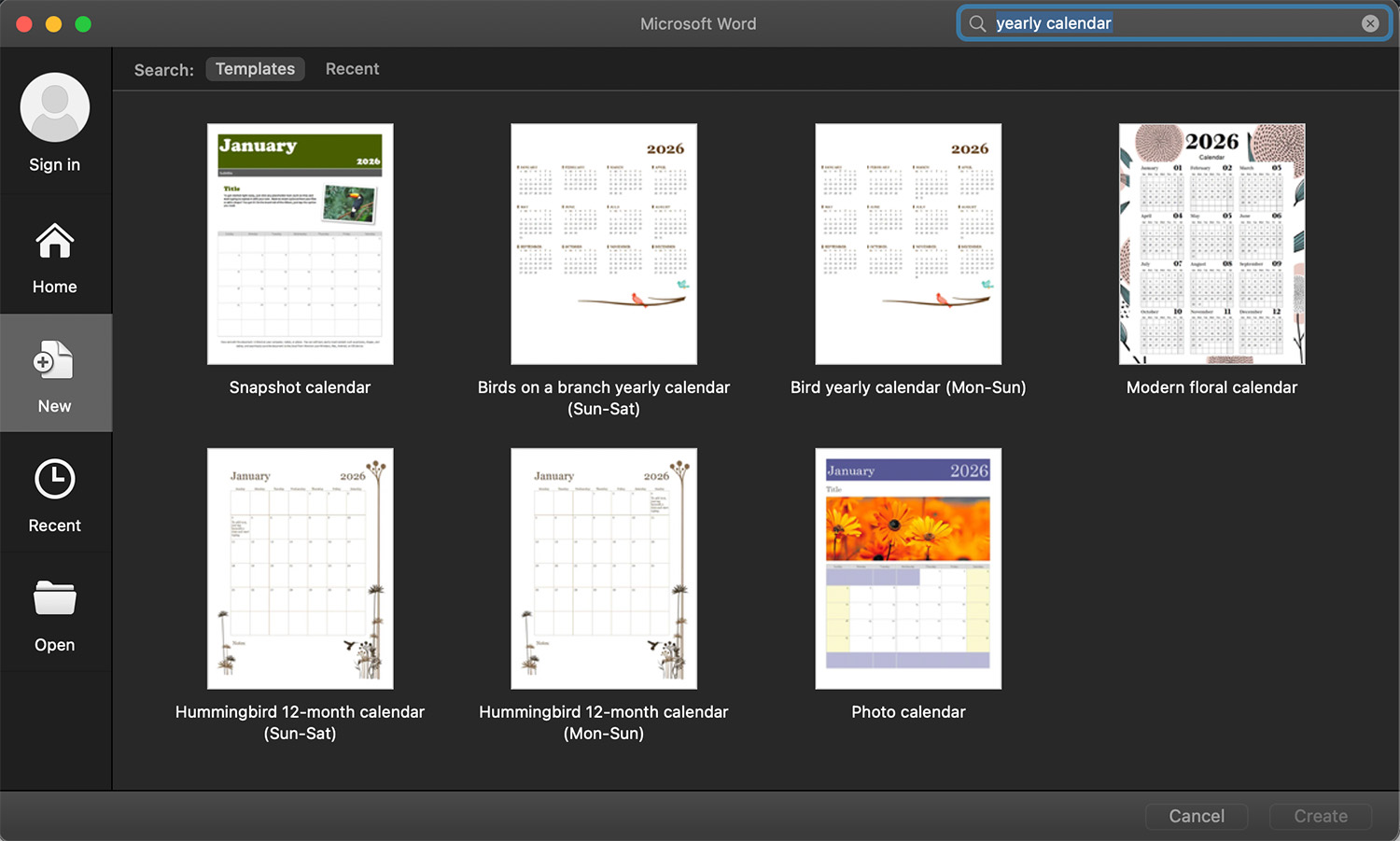Viewport: 1400px width, 841px height.
Task: Click the magnifying glass search icon
Action: coord(976,23)
